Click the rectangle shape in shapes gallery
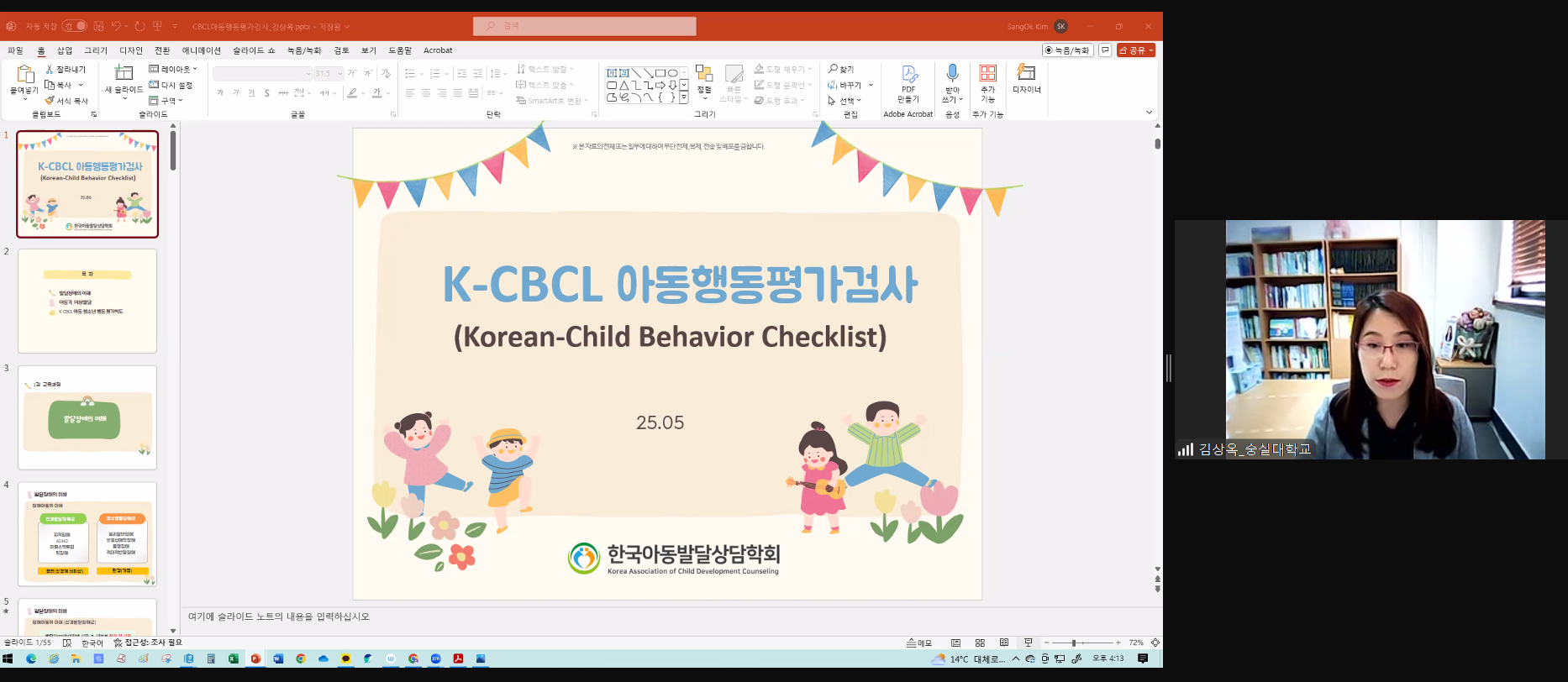Viewport: 1568px width, 682px height. [660, 73]
